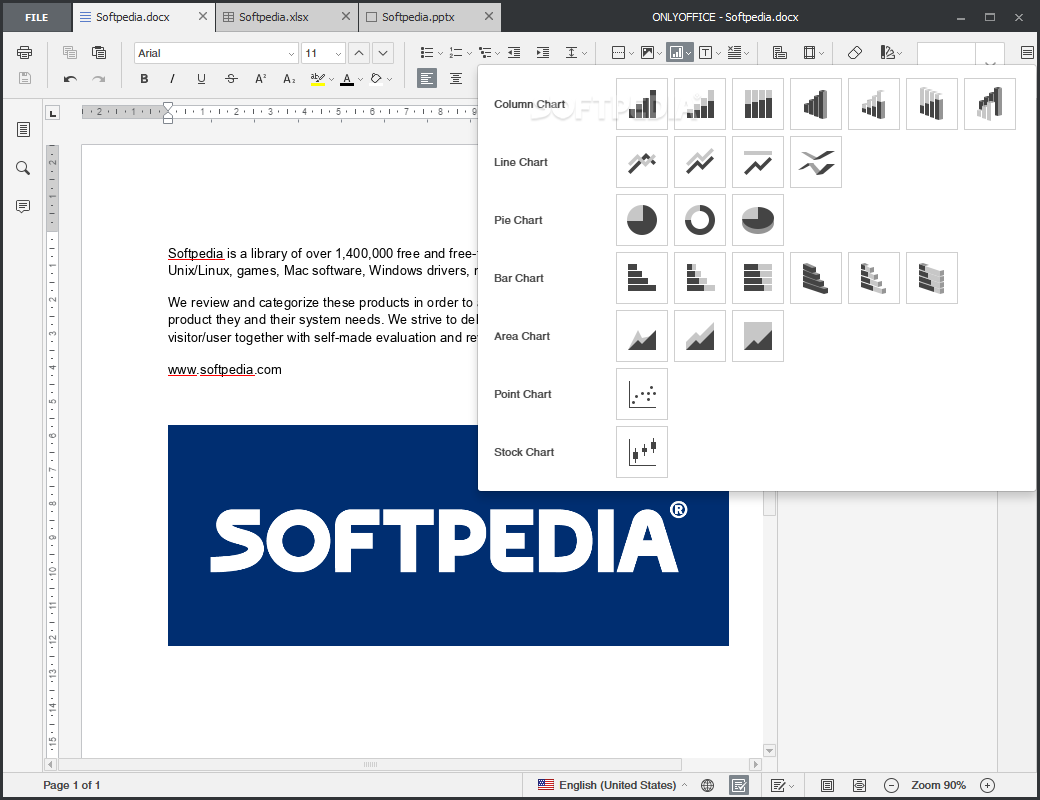
Task: Click the Insert Text Box icon
Action: [x=706, y=52]
